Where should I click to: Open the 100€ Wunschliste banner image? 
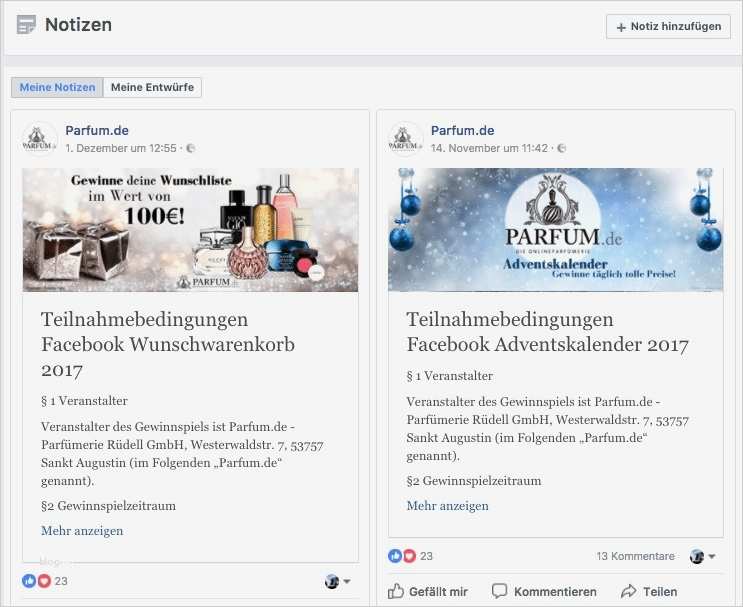point(190,230)
